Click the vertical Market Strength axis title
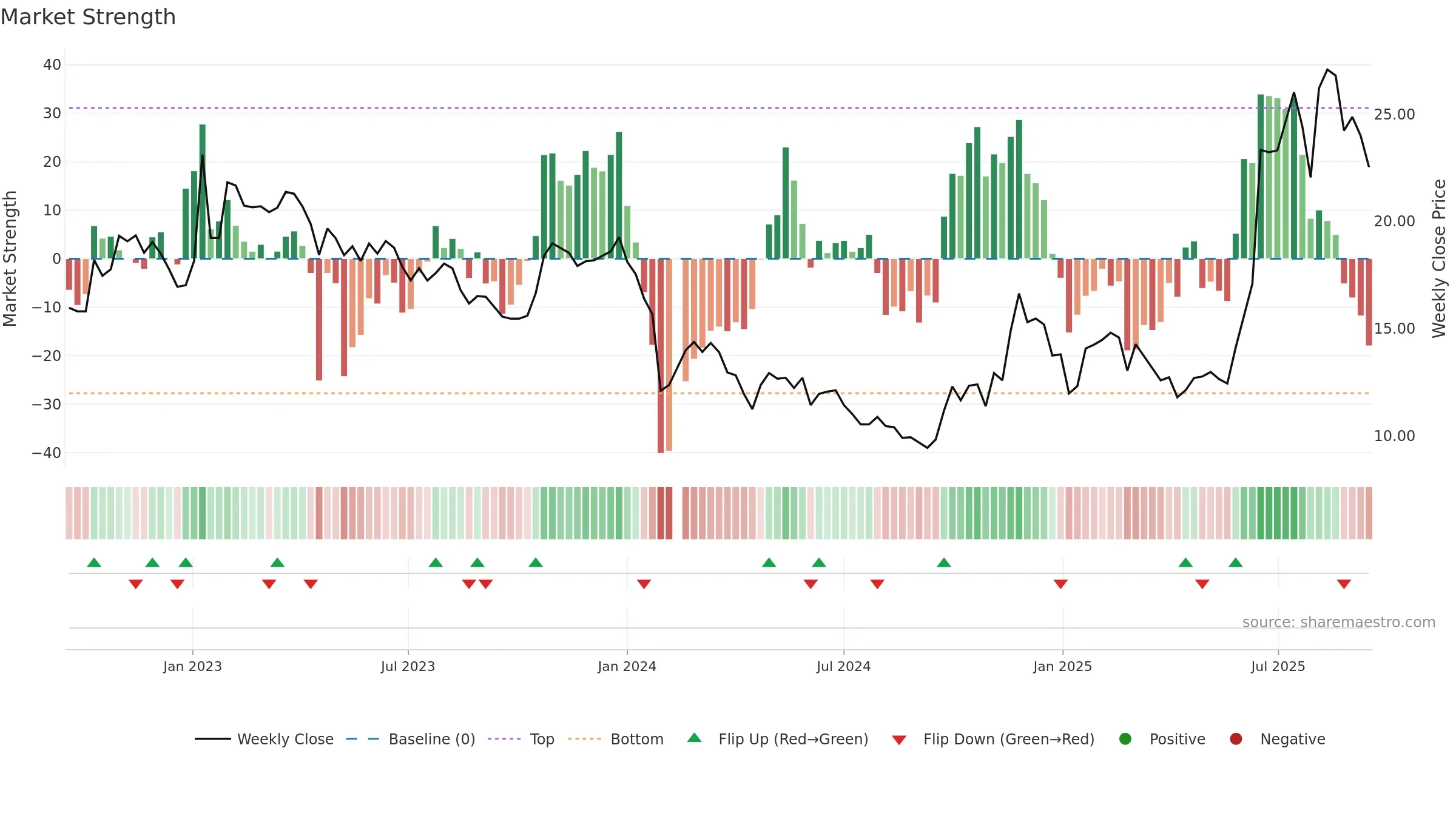1456x819 pixels. (x=10, y=258)
